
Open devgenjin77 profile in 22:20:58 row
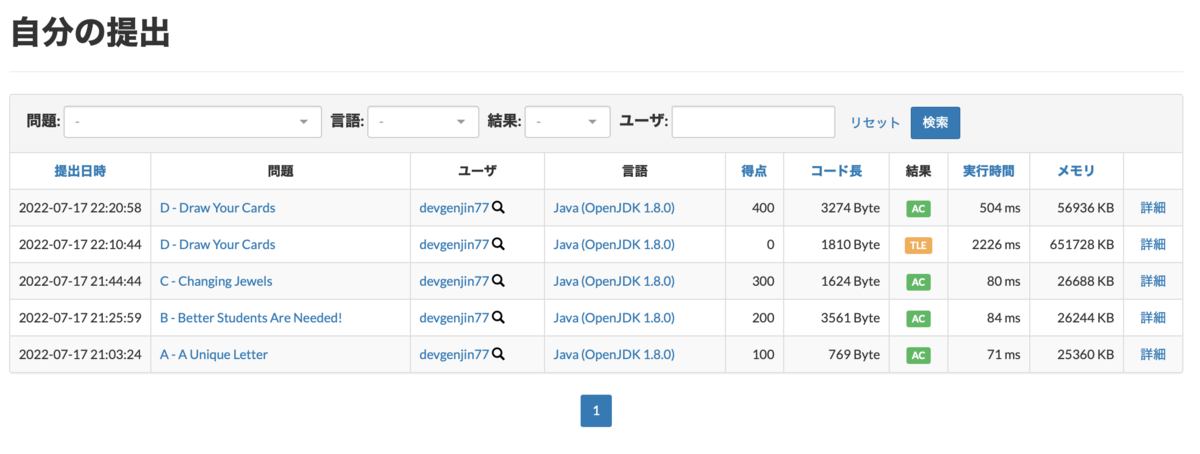pyautogui.click(x=454, y=208)
